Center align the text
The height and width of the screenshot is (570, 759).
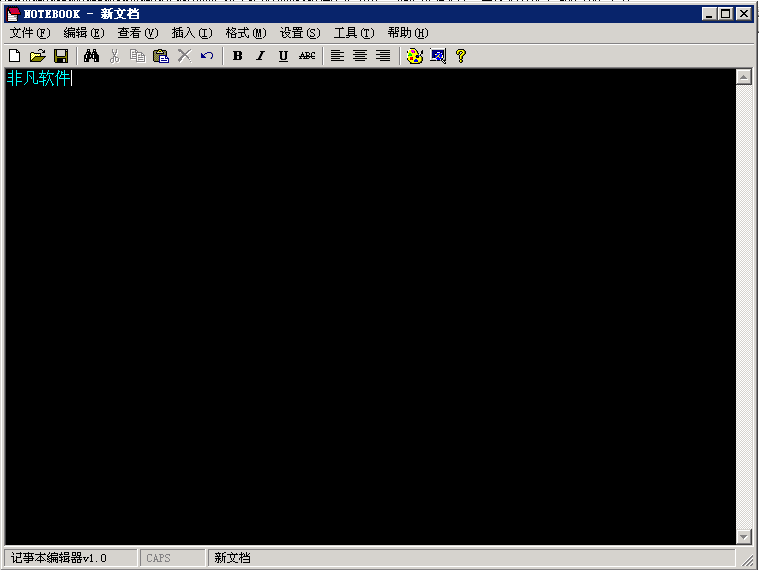(x=360, y=56)
